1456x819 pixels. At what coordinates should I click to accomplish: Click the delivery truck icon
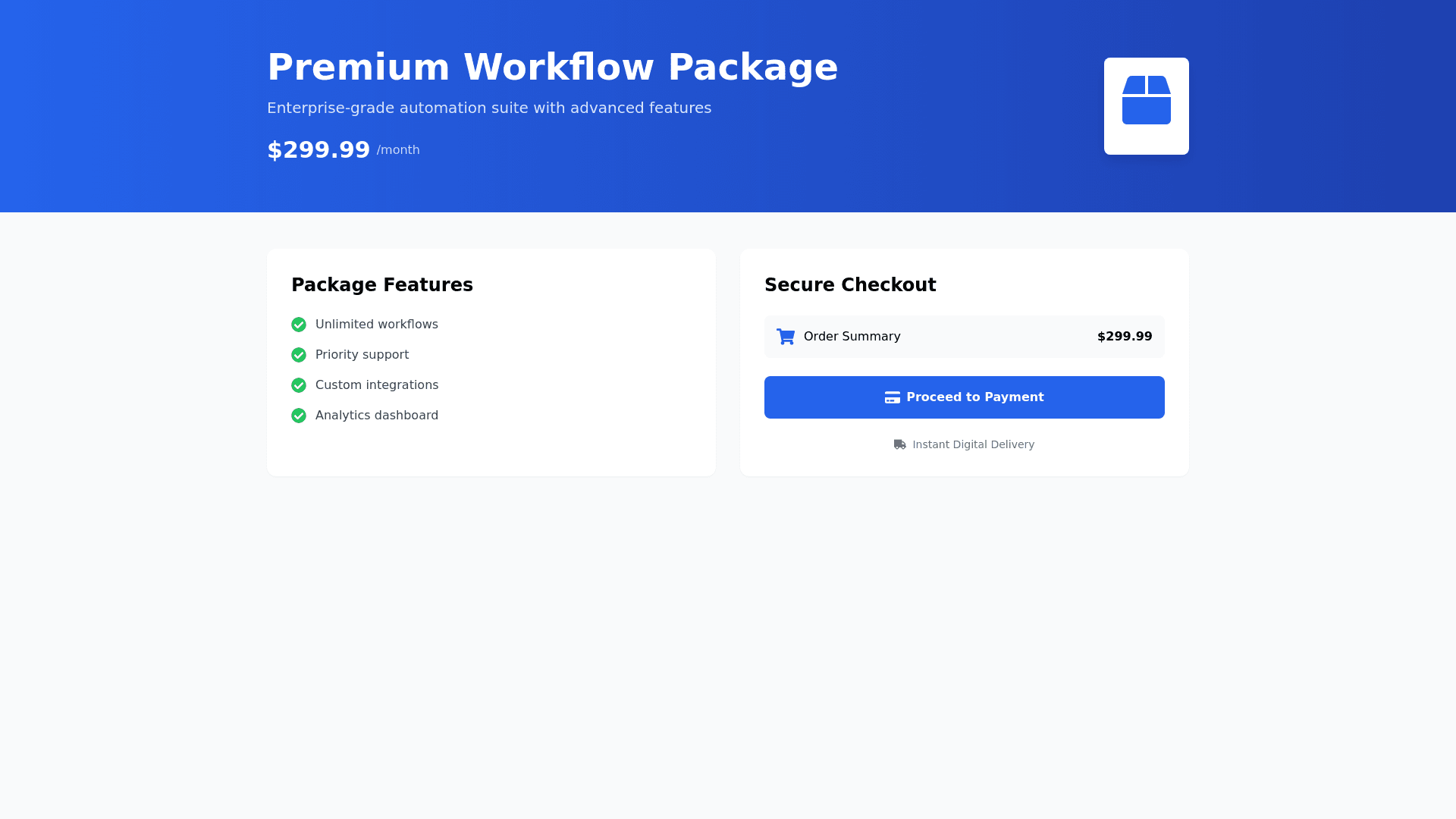(x=899, y=444)
